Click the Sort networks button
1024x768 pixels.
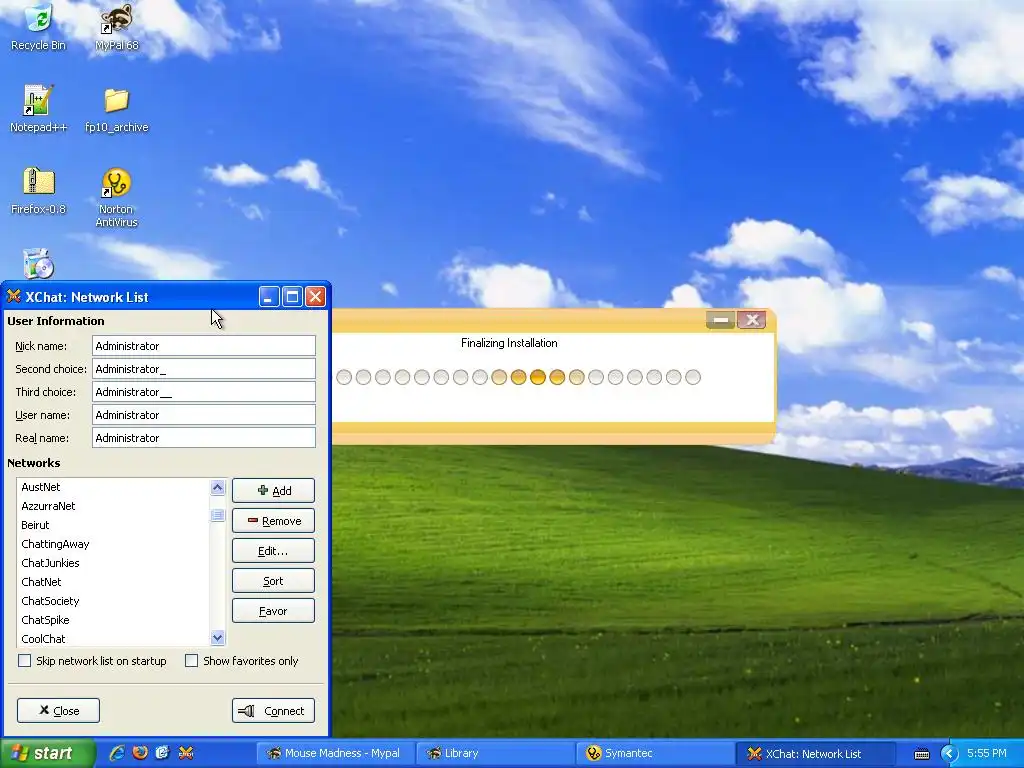(274, 581)
